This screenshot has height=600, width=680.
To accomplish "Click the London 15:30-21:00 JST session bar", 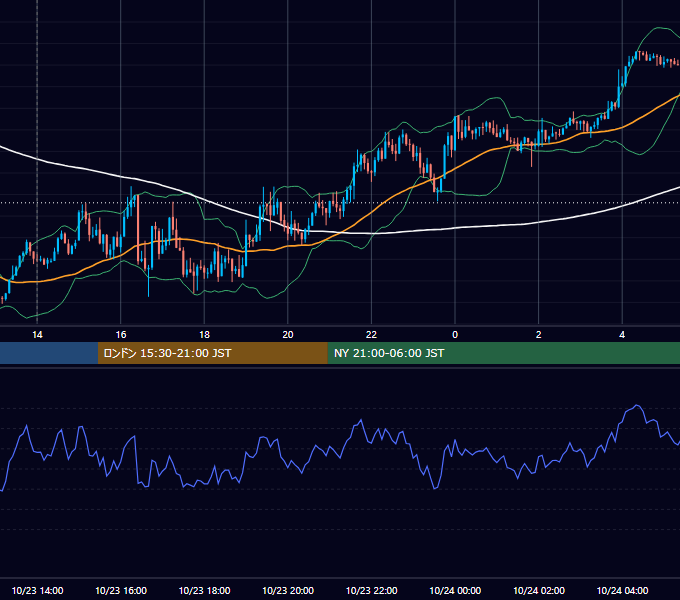I will 212,353.
